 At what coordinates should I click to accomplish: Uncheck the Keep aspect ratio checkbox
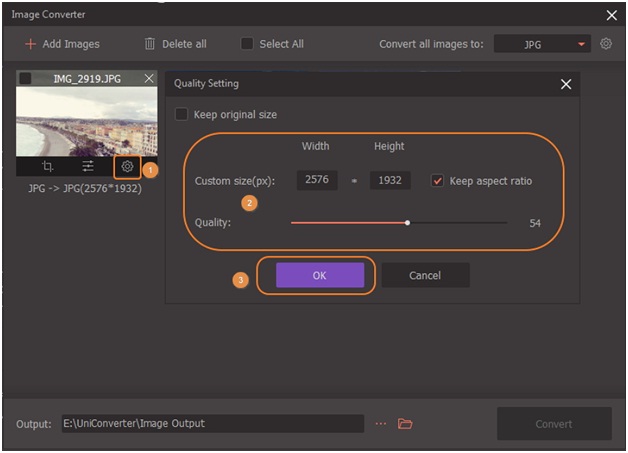(x=437, y=181)
